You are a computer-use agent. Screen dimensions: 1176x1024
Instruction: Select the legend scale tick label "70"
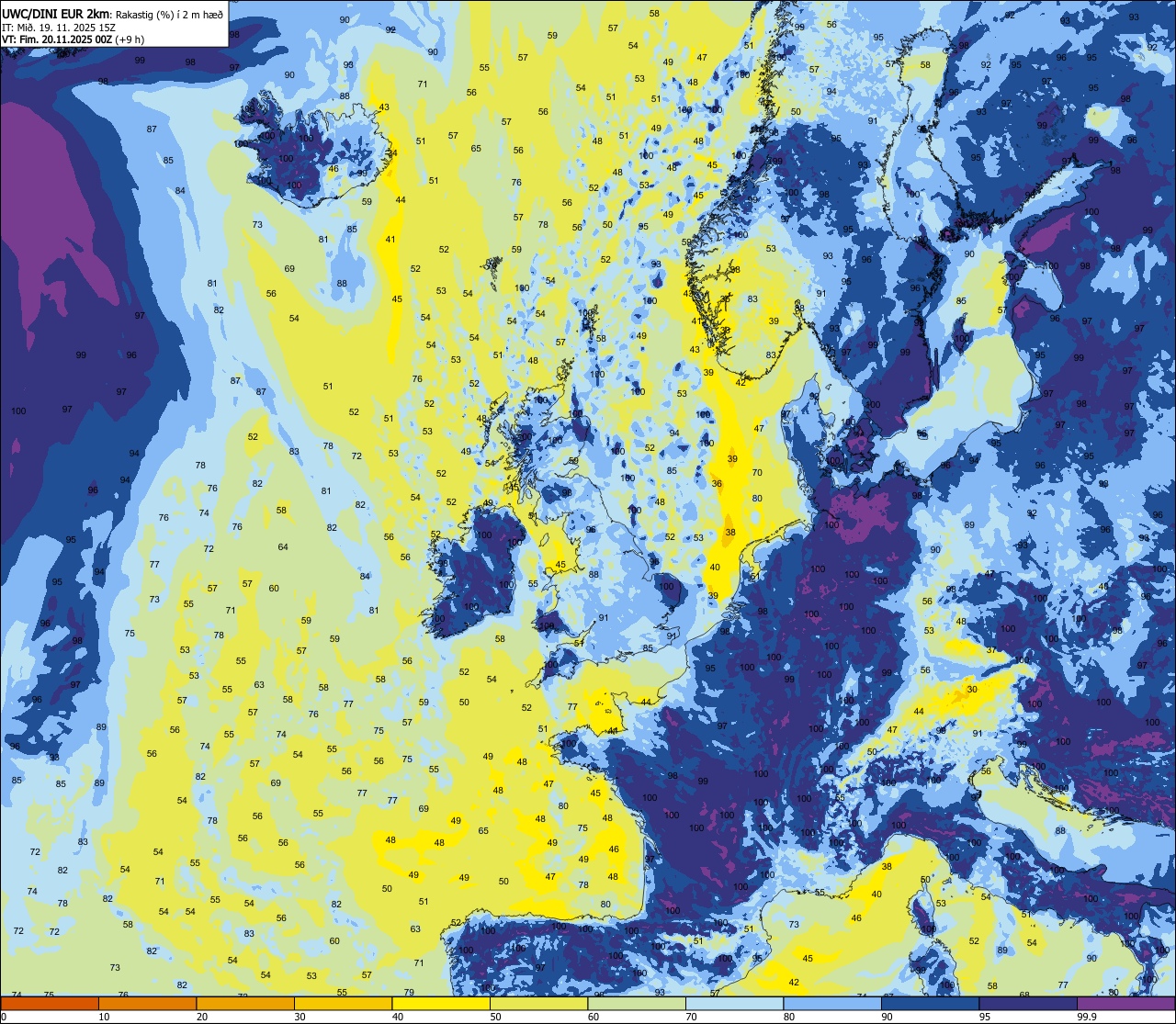point(691,1017)
